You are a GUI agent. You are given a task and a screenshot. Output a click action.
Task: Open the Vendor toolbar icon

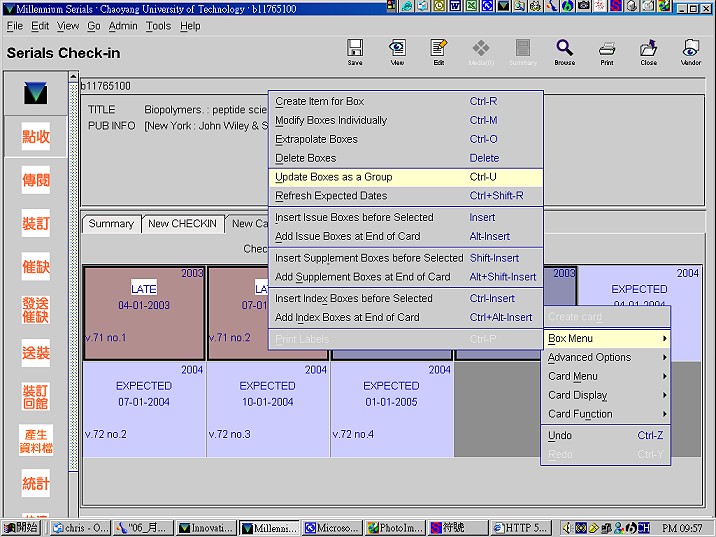click(691, 50)
